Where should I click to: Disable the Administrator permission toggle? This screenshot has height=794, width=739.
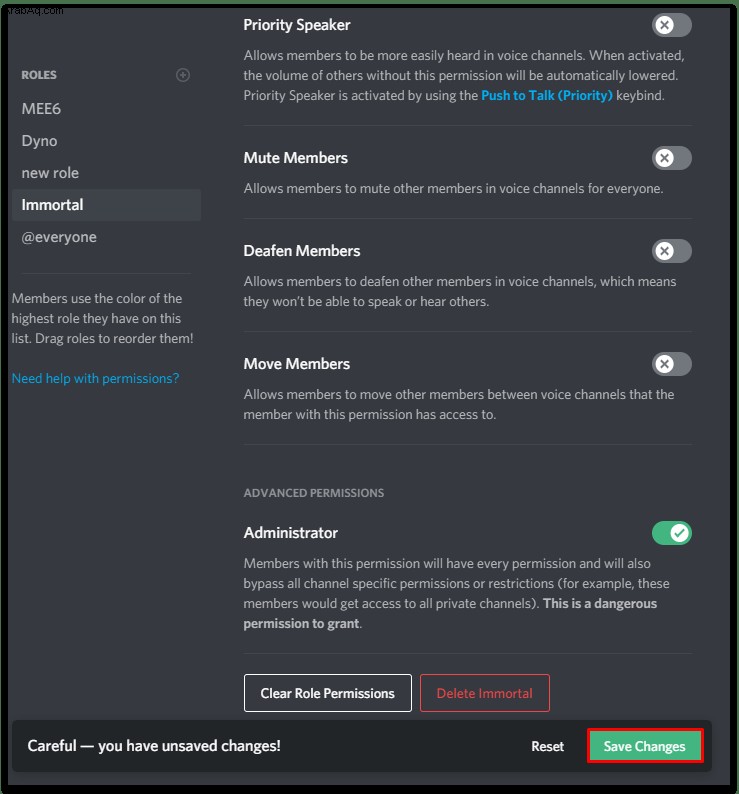coord(672,533)
